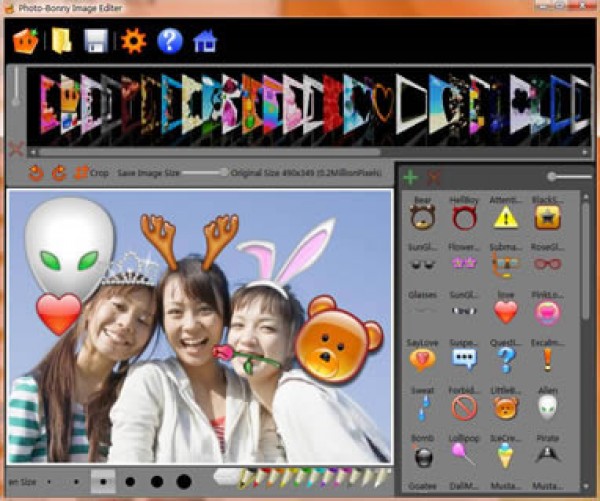This screenshot has width=600, height=501.
Task: Choose the highlighted third pen size
Action: point(102,482)
